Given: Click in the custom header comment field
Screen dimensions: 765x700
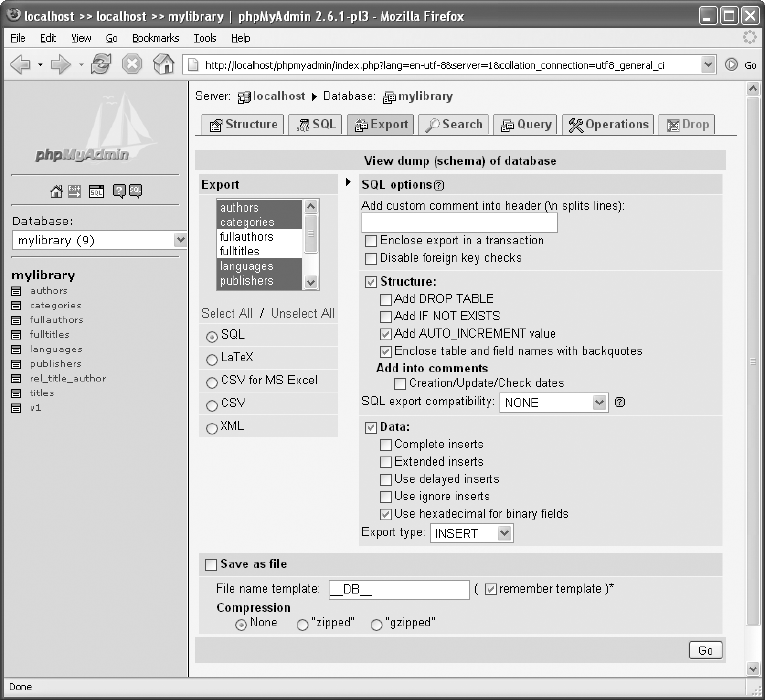Looking at the screenshot, I should pyautogui.click(x=459, y=223).
